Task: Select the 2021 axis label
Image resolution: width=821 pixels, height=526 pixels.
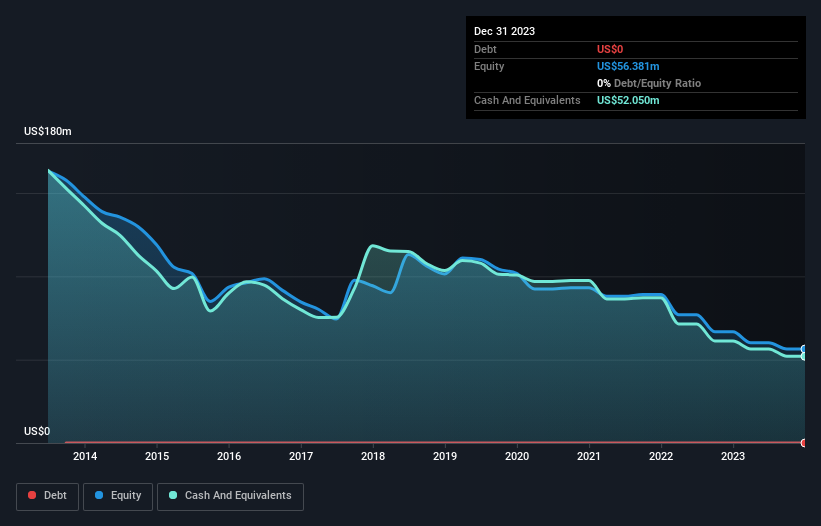Action: (589, 456)
